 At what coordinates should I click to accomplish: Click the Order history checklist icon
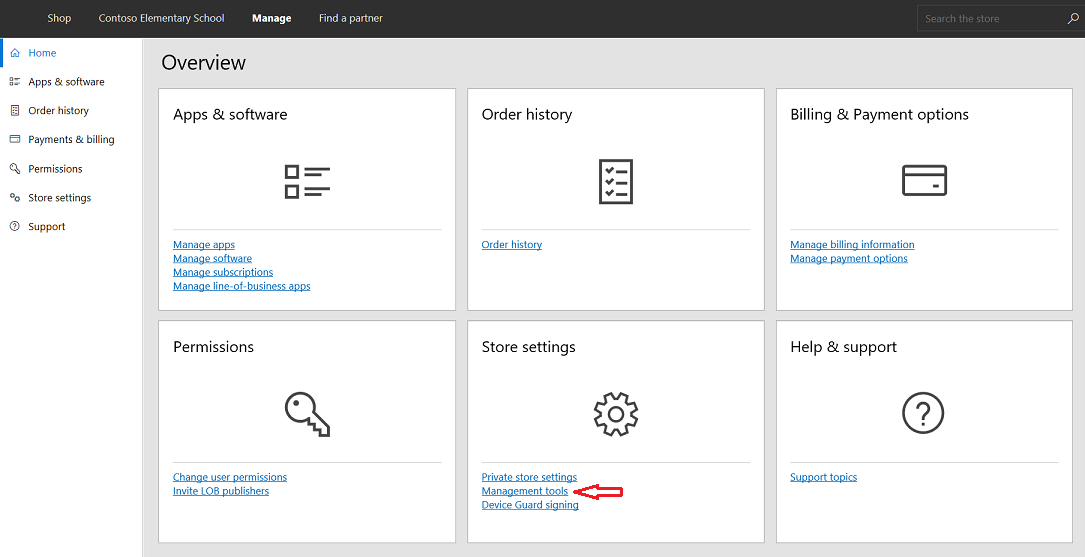615,181
